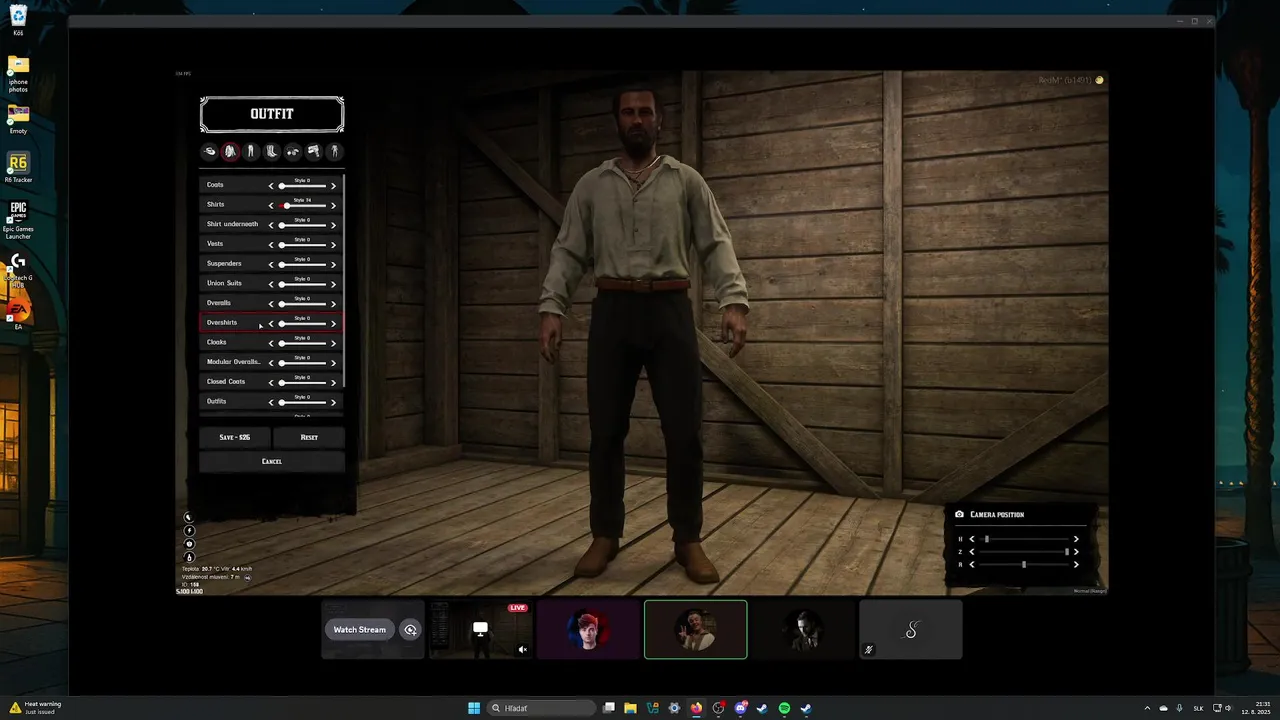Select the green-highlighted participant tile
The image size is (1280, 720).
[696, 630]
